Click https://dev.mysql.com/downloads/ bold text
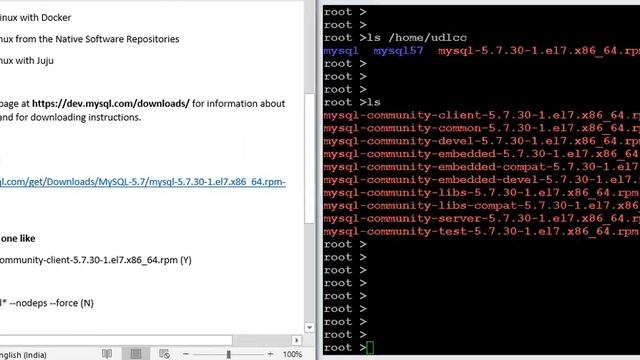640x360 pixels. [x=111, y=104]
